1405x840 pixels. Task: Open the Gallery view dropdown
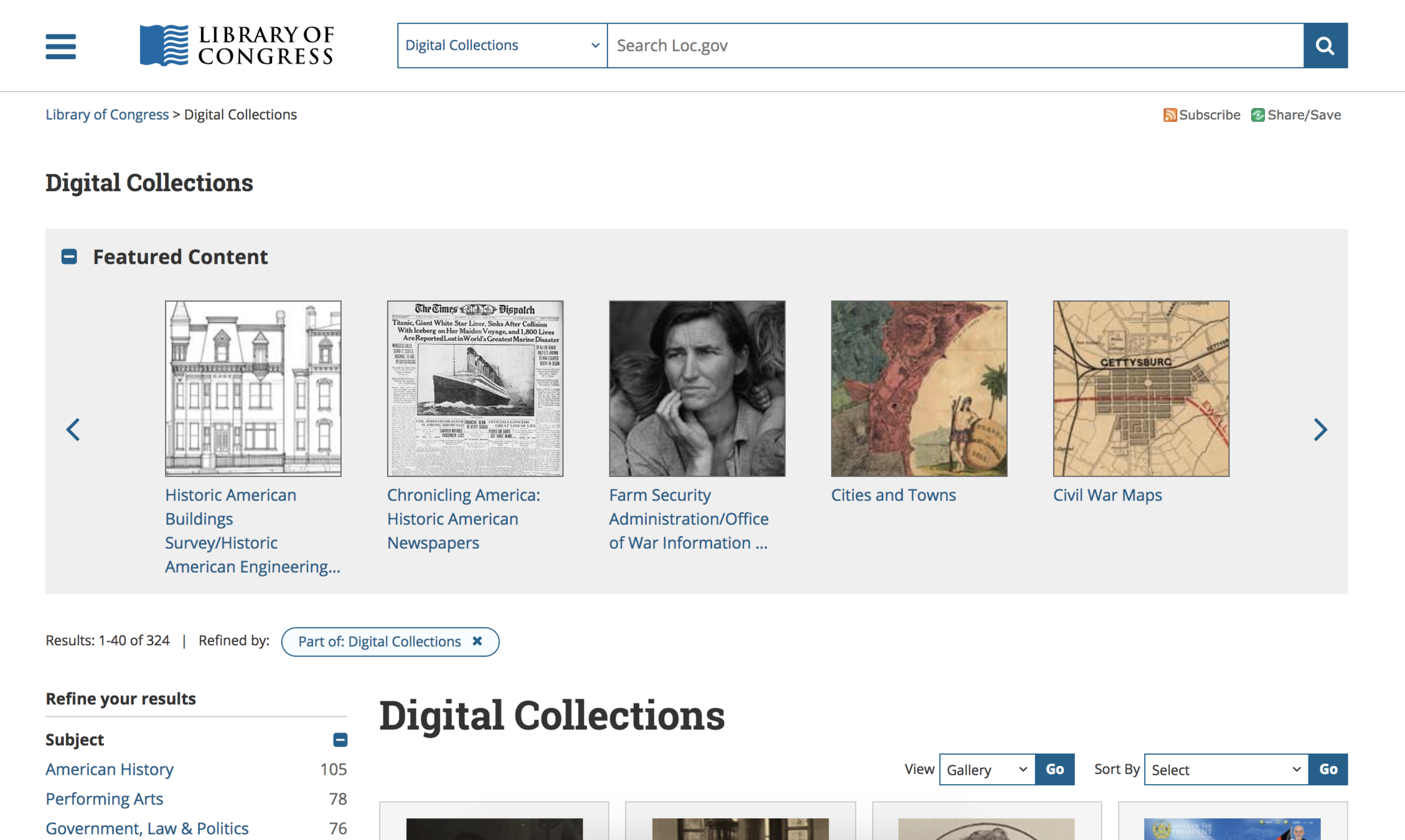987,770
